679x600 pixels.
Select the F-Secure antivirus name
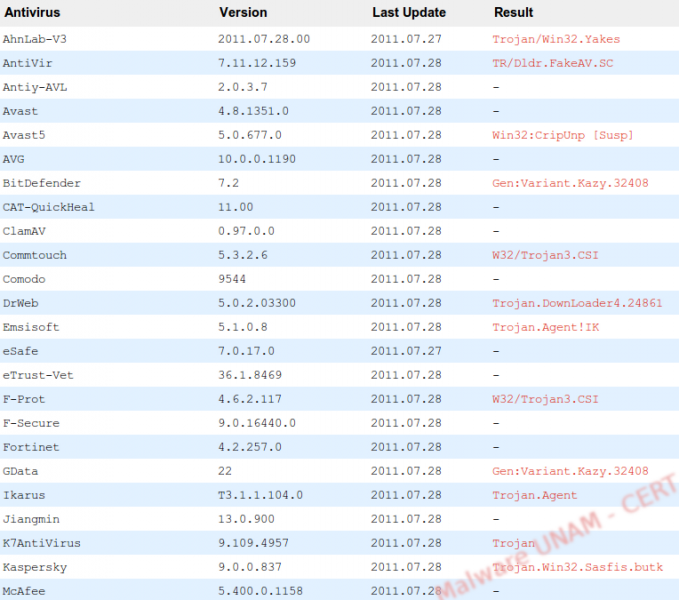point(31,423)
